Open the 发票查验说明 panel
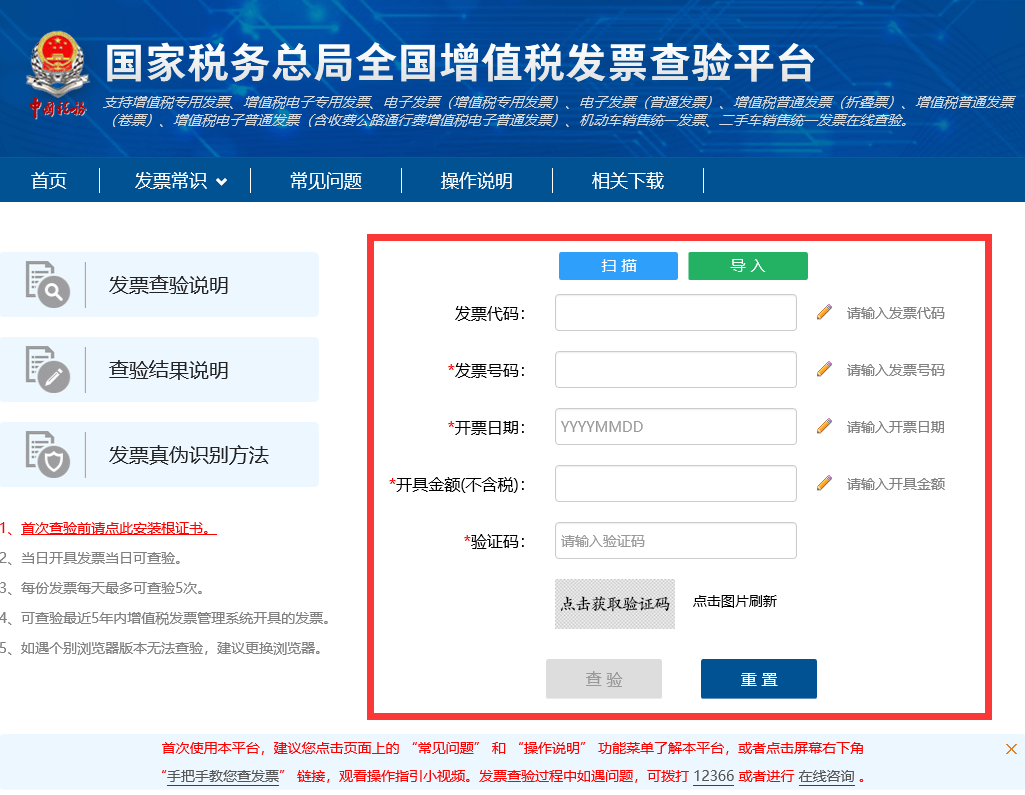The height and width of the screenshot is (795, 1025). tap(160, 284)
